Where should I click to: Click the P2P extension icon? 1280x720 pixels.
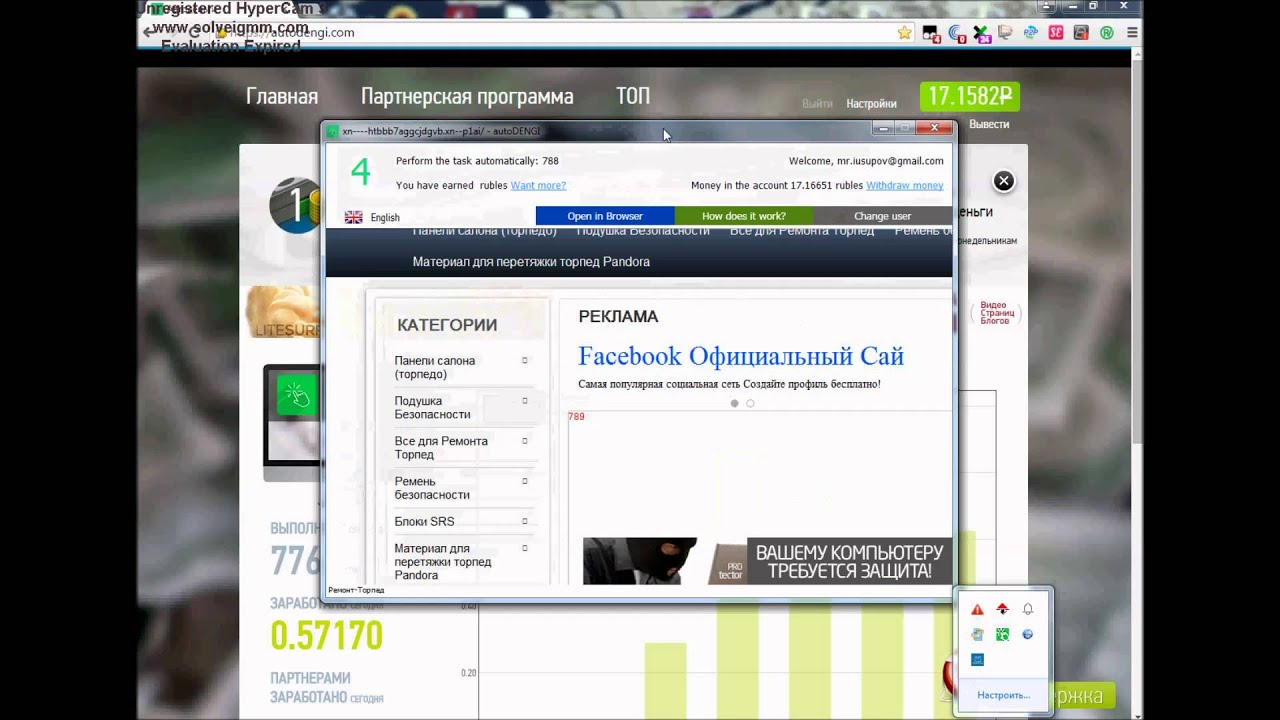tap(1030, 32)
